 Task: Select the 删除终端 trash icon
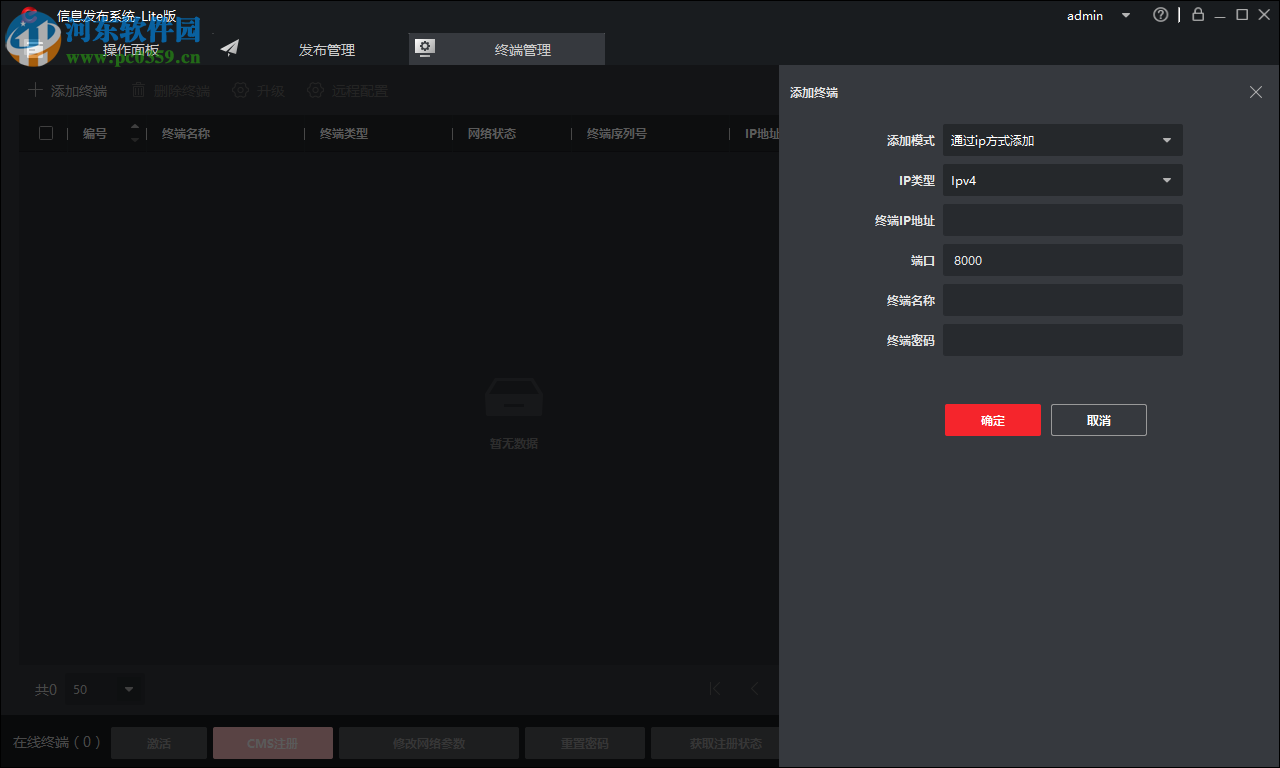[137, 90]
